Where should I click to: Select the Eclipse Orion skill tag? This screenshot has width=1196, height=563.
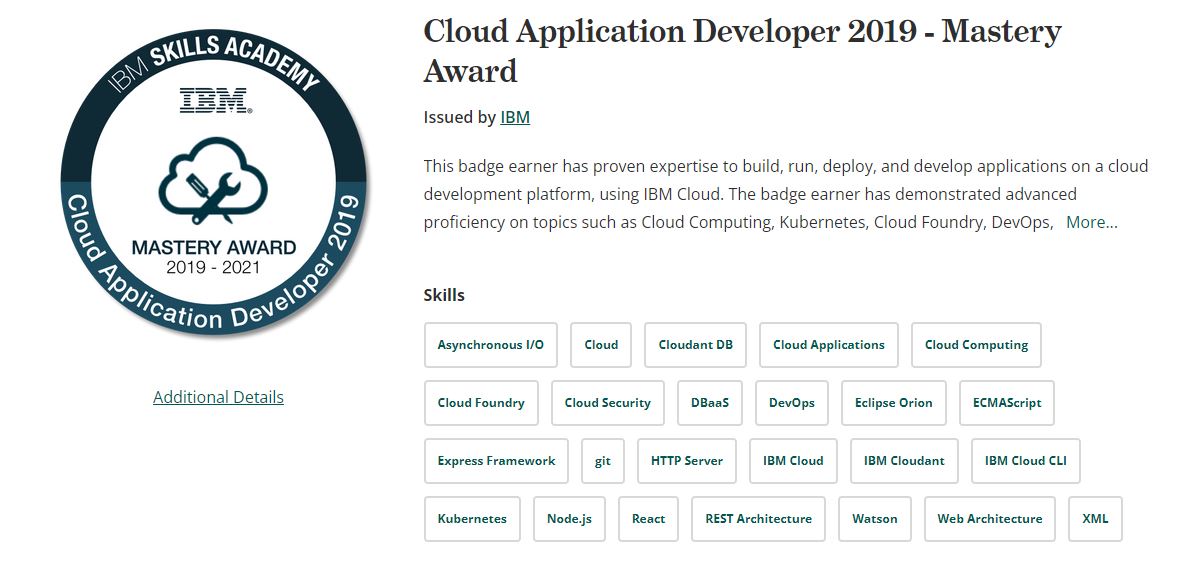pyautogui.click(x=894, y=403)
